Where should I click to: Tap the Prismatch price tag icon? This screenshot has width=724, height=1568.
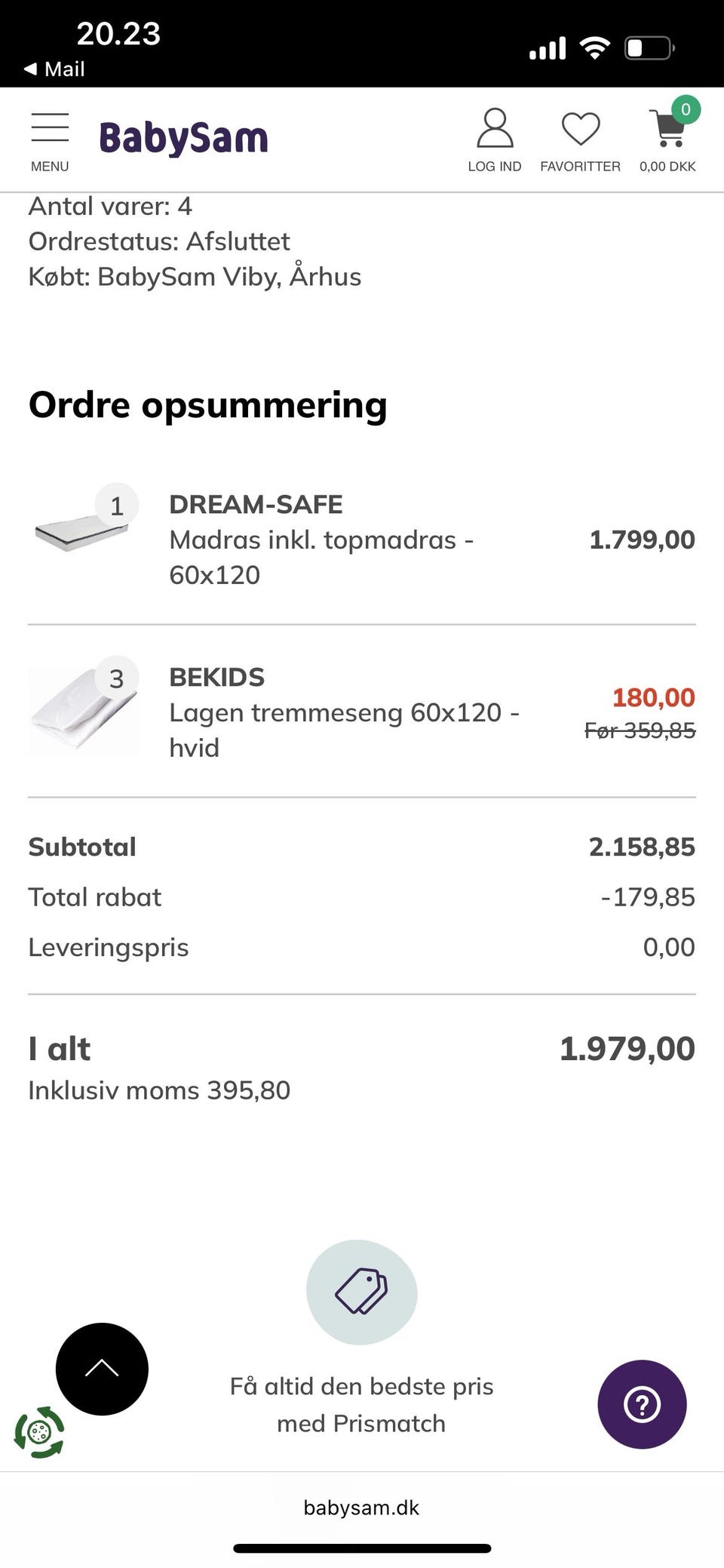[x=361, y=1291]
